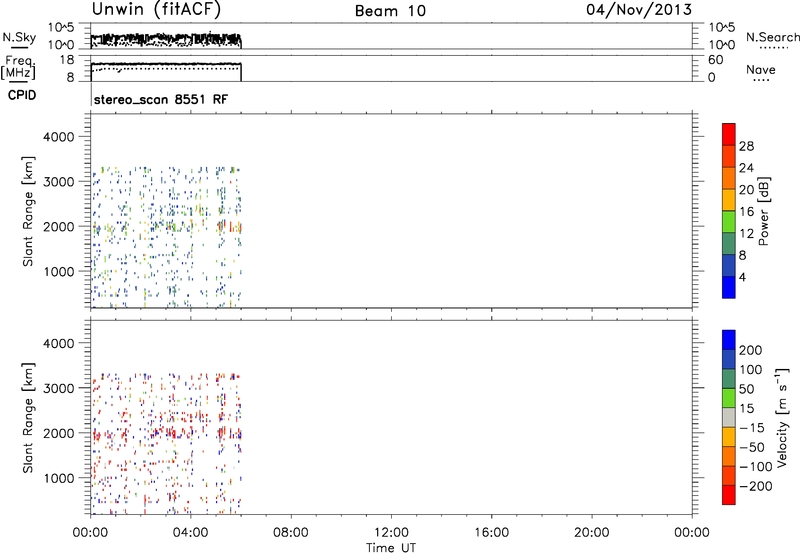Click the '12:00' time tick label
This screenshot has width=800, height=554.
tap(391, 533)
